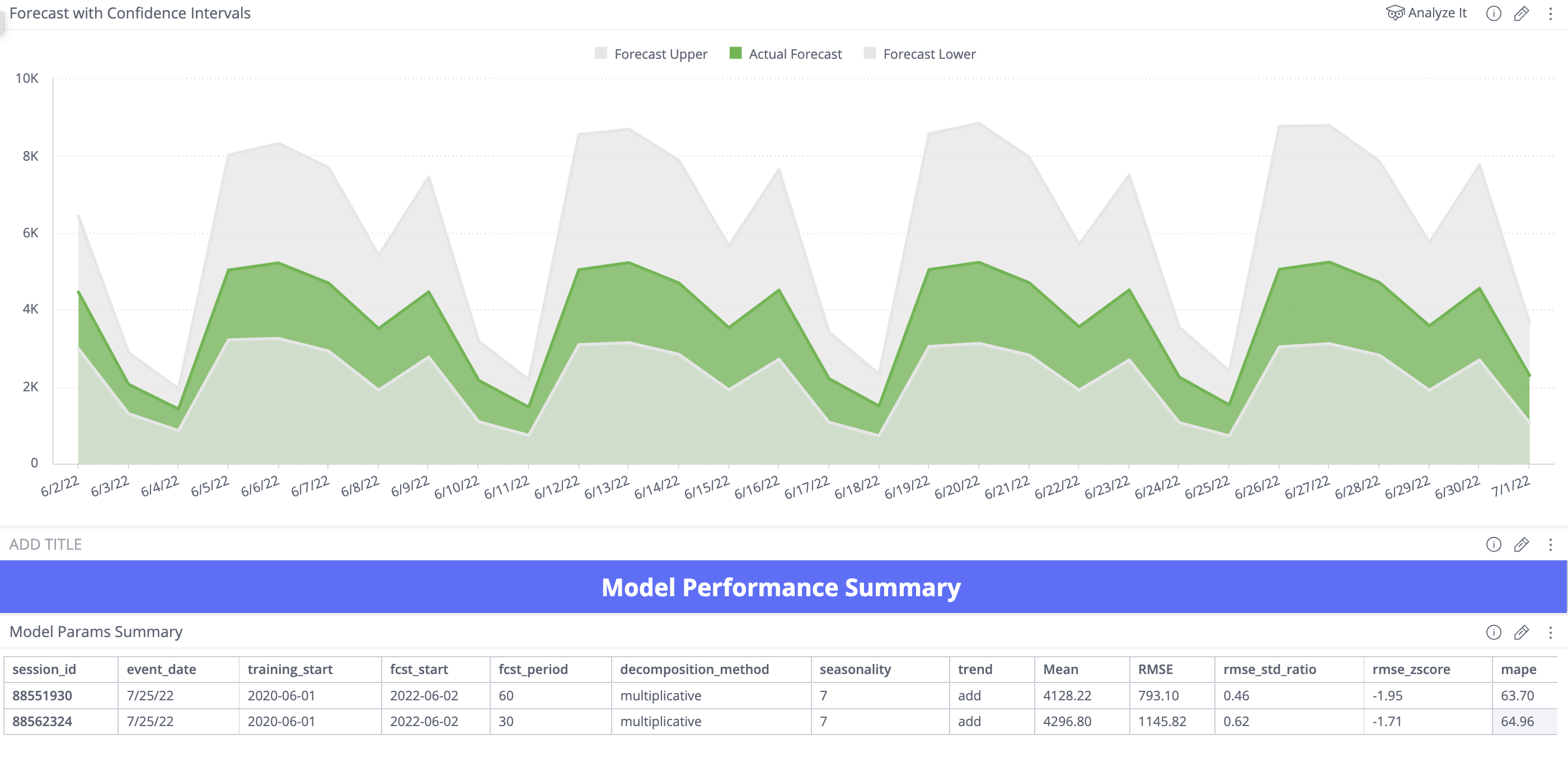Open Model Params Summary kebab menu
The image size is (1568, 772).
pos(1550,632)
